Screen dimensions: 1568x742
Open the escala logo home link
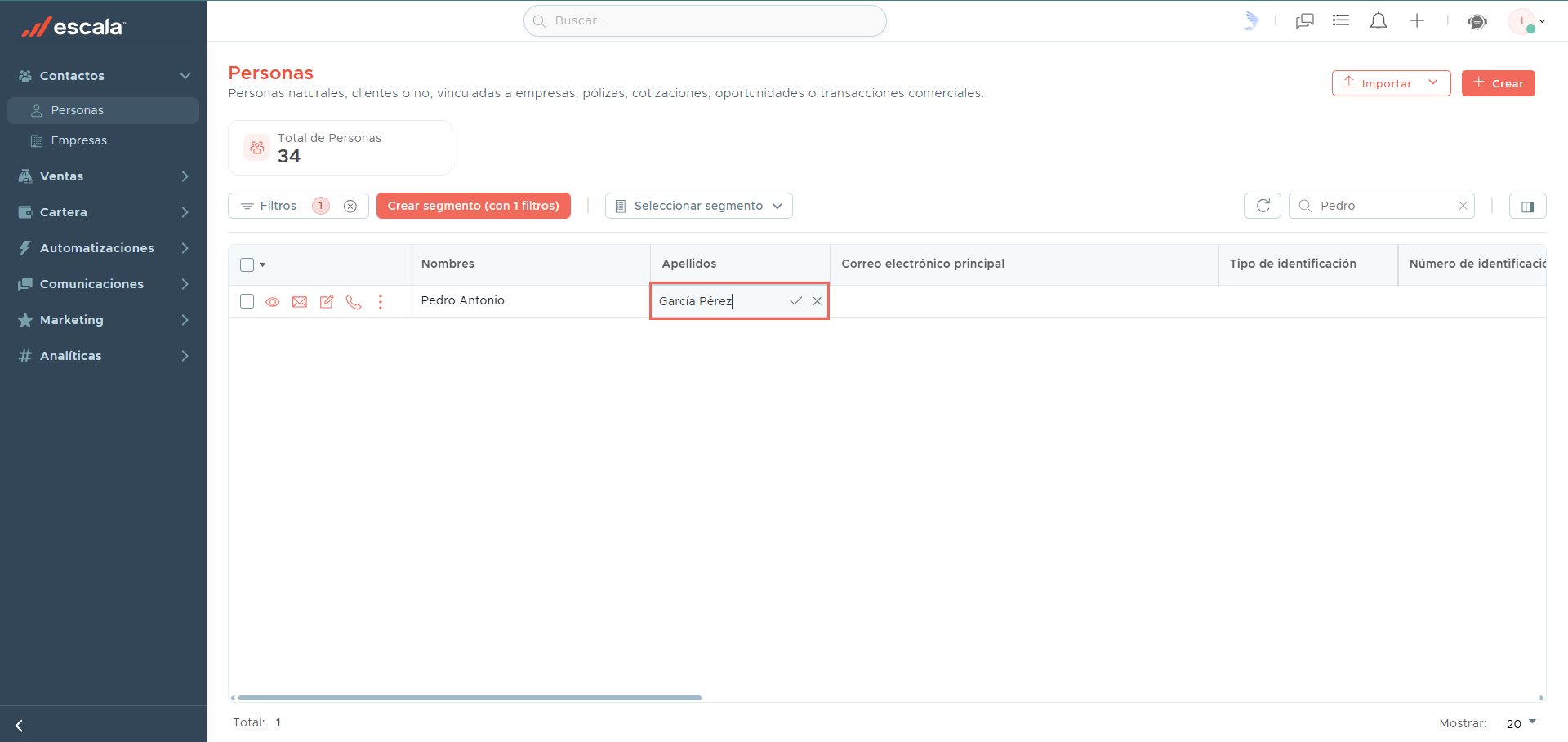click(x=74, y=27)
